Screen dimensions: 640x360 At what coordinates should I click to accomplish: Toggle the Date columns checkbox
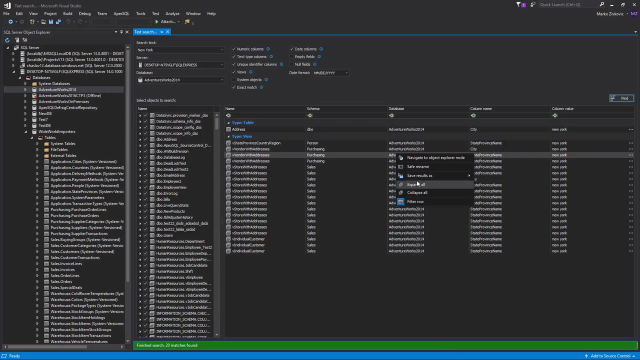[292, 49]
